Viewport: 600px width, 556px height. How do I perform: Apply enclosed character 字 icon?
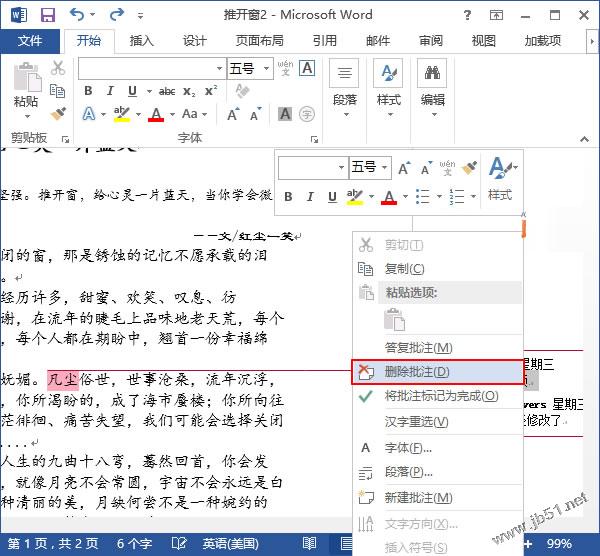[x=307, y=114]
